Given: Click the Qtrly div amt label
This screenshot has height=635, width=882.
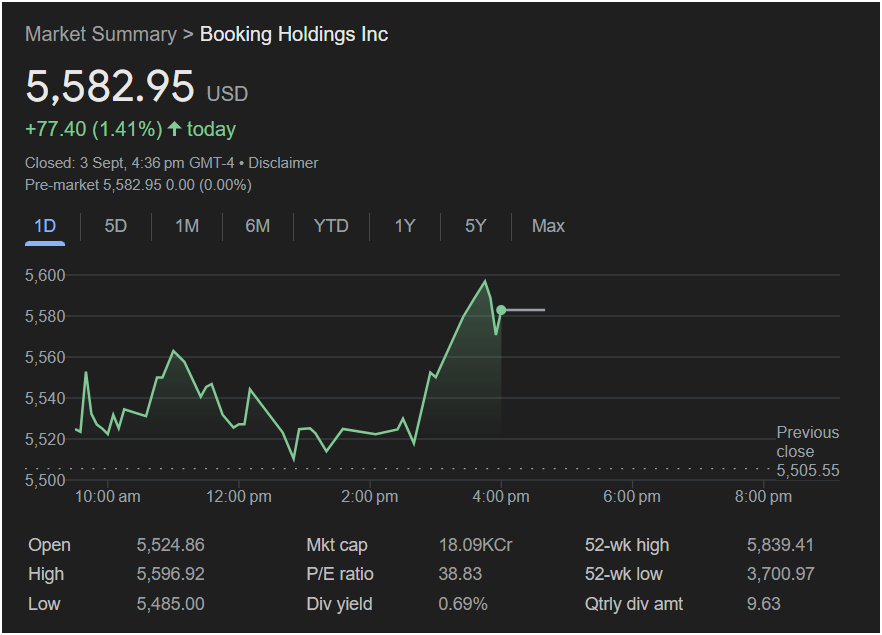Looking at the screenshot, I should coord(634,604).
